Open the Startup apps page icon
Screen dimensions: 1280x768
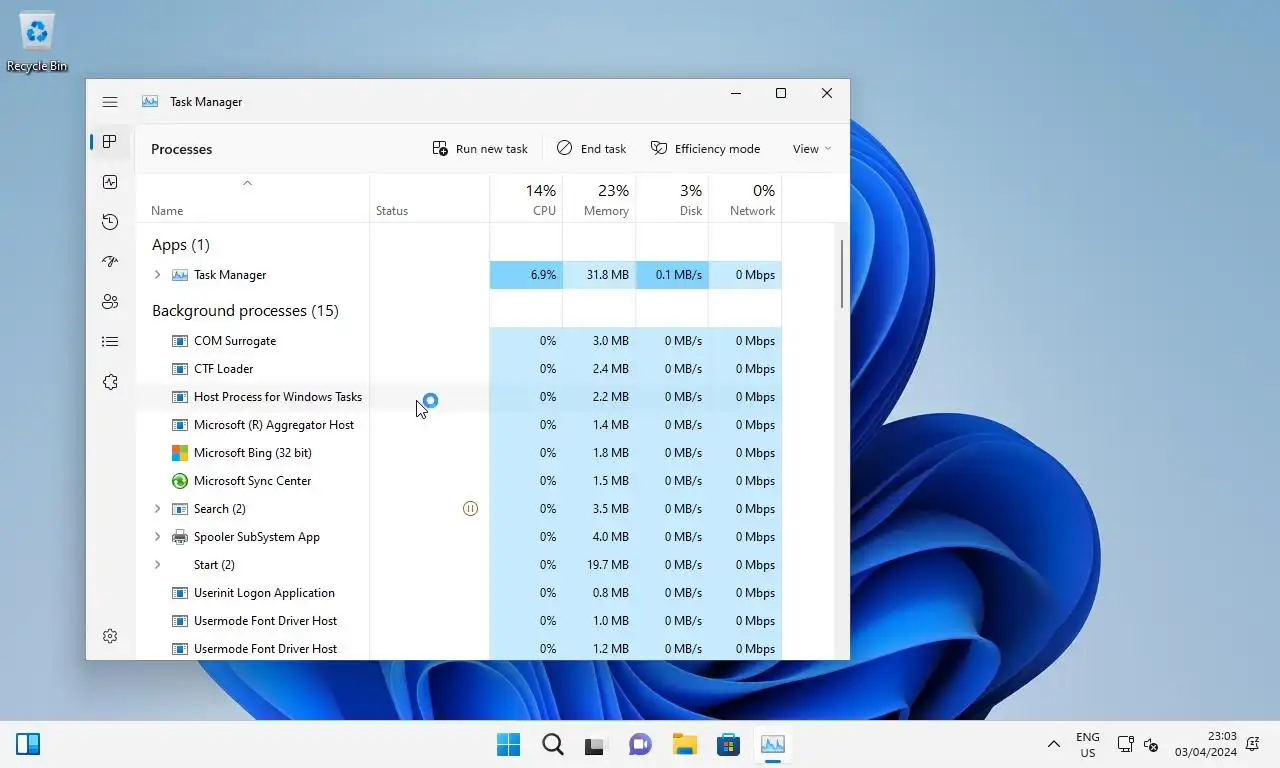(110, 262)
